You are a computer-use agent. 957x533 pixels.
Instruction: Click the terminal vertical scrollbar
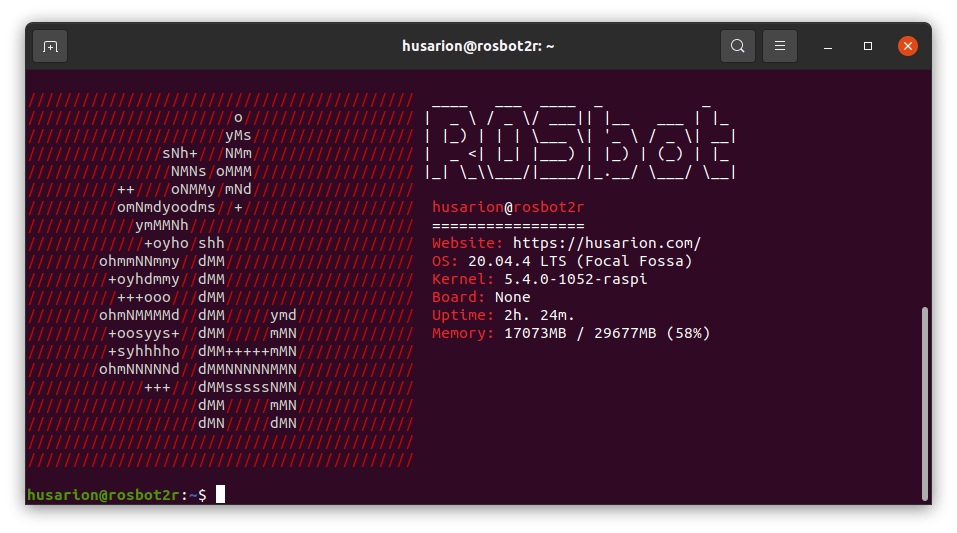click(x=925, y=403)
